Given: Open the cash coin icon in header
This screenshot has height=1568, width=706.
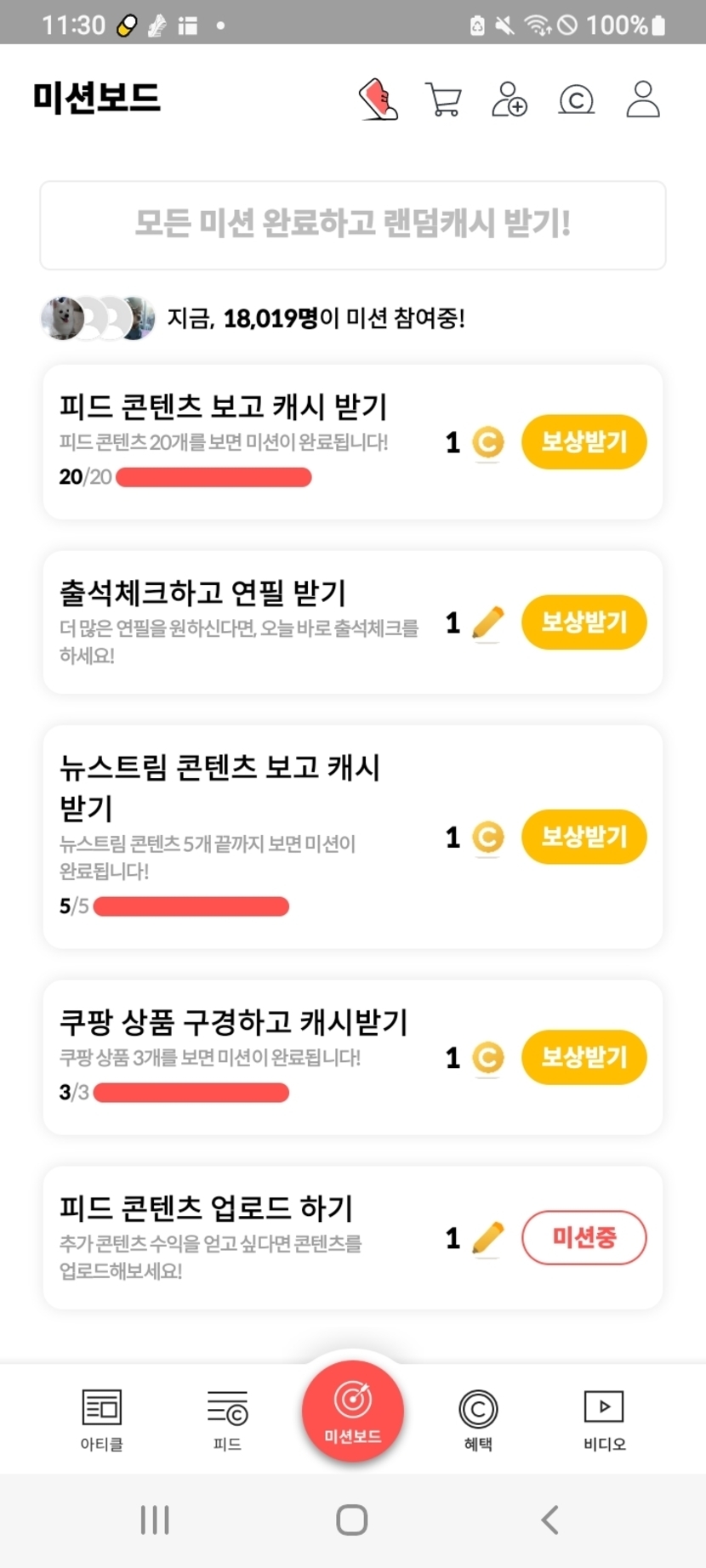Looking at the screenshot, I should (x=576, y=100).
